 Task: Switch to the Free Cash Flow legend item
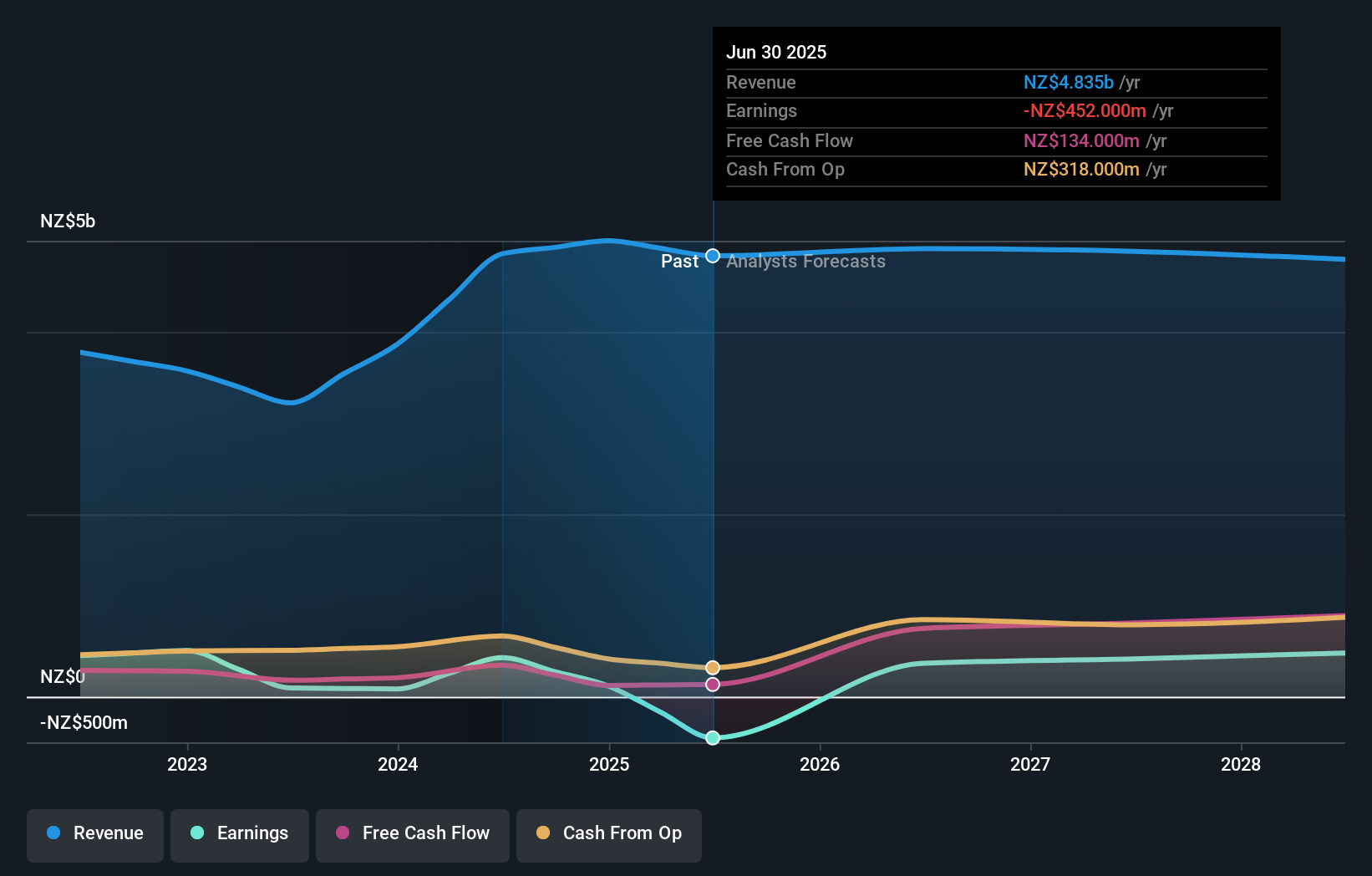(412, 833)
